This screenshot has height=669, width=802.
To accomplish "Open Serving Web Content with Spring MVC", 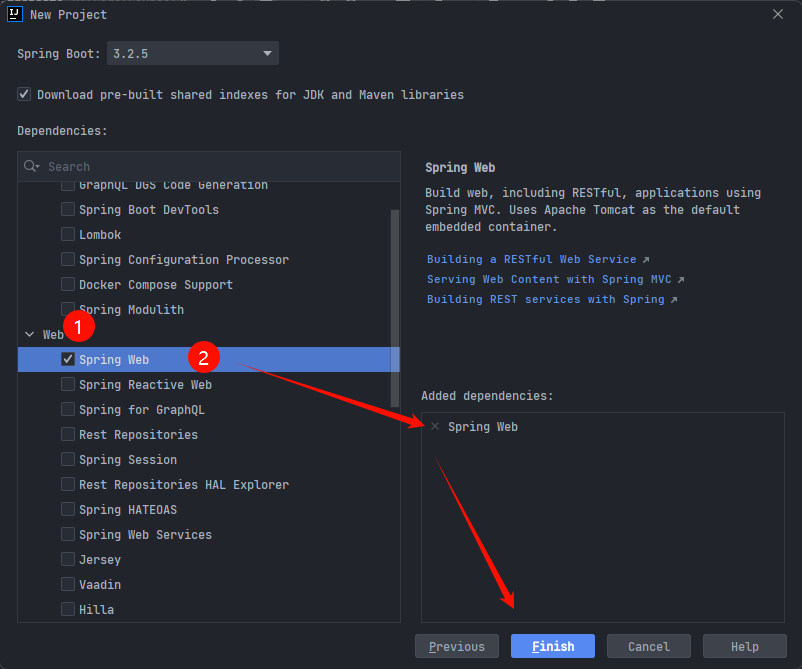I will point(549,279).
